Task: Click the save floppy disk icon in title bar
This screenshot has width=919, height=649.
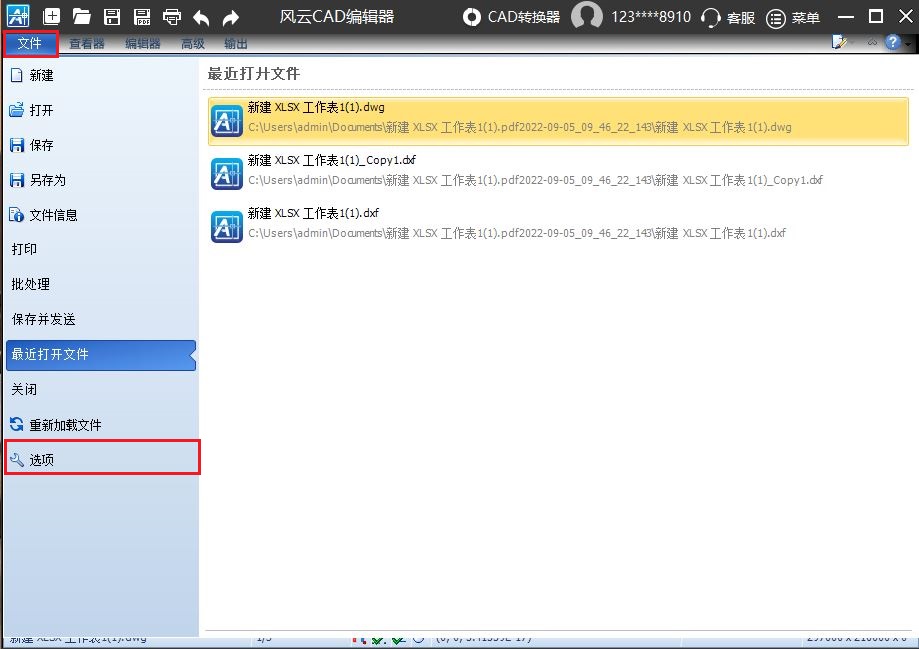Action: pyautogui.click(x=112, y=17)
